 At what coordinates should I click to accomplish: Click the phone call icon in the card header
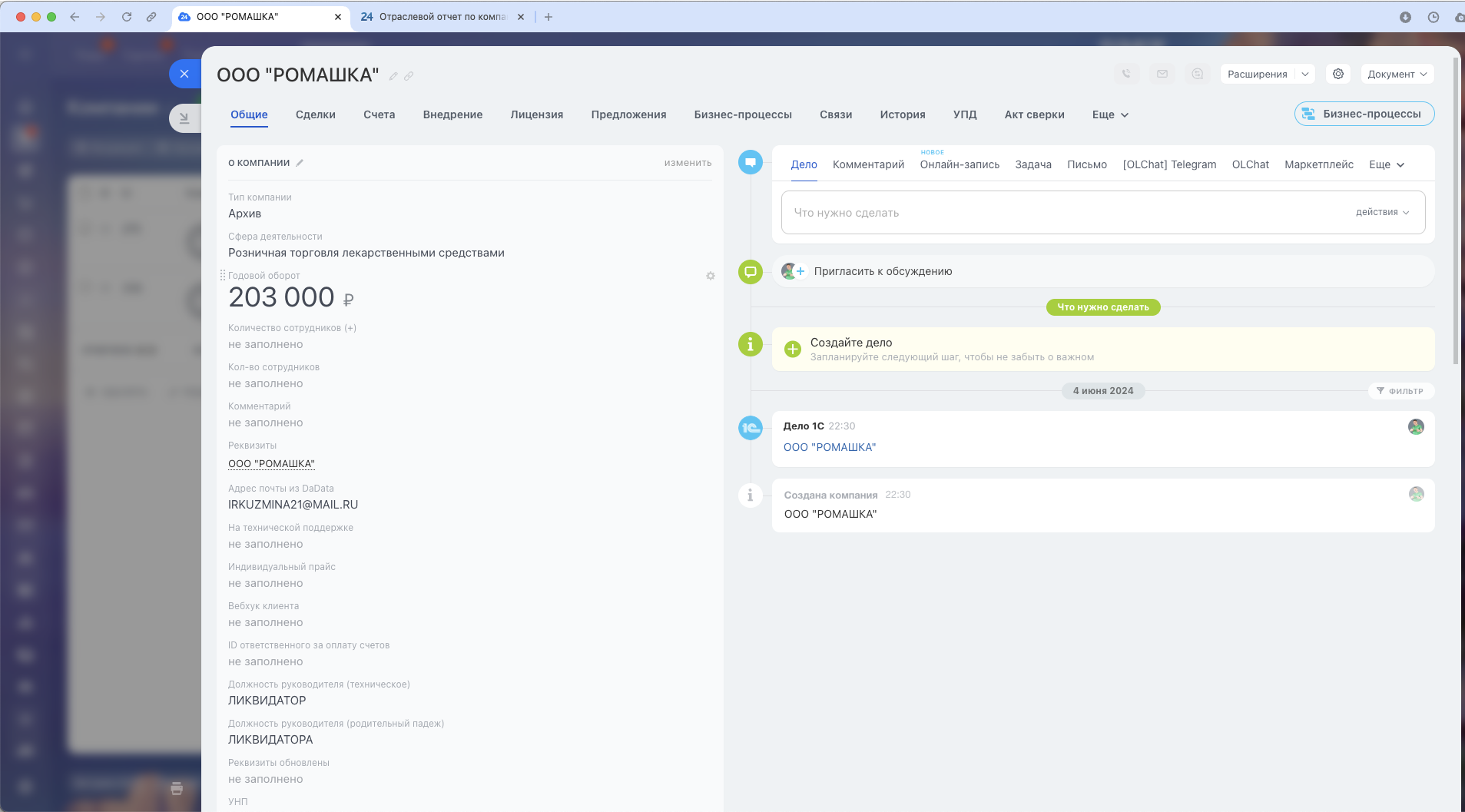(x=1126, y=74)
